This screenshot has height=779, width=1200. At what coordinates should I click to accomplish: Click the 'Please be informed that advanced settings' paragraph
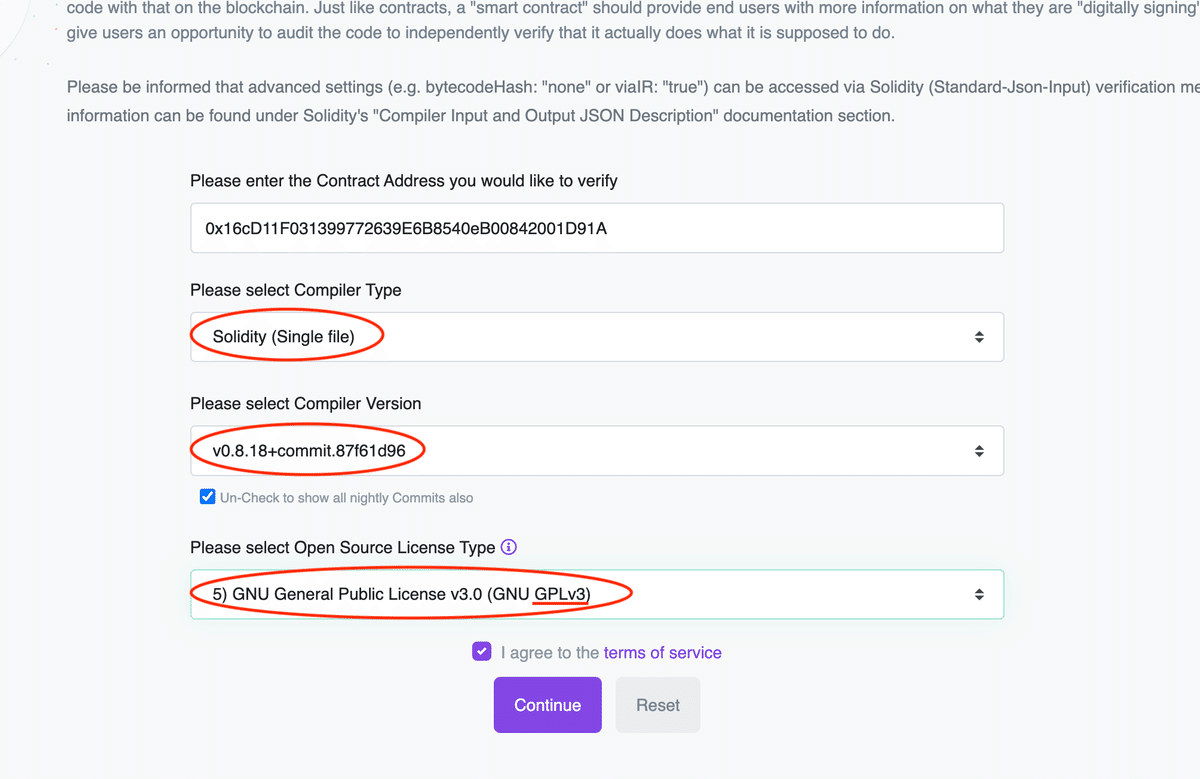[633, 101]
